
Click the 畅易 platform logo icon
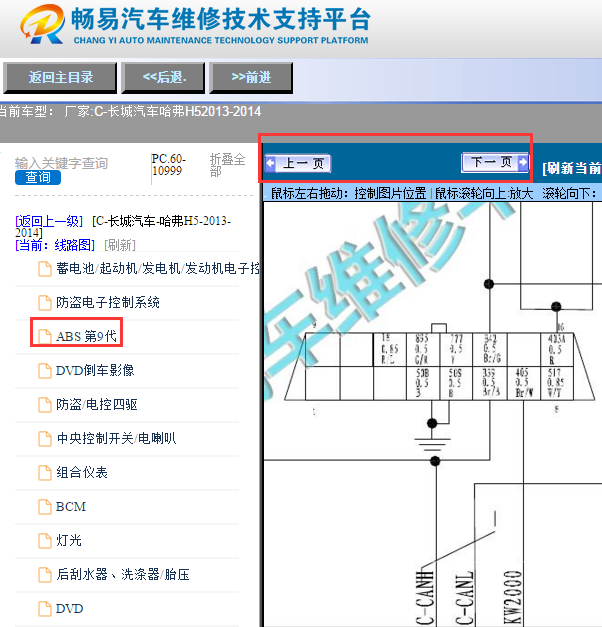42,24
